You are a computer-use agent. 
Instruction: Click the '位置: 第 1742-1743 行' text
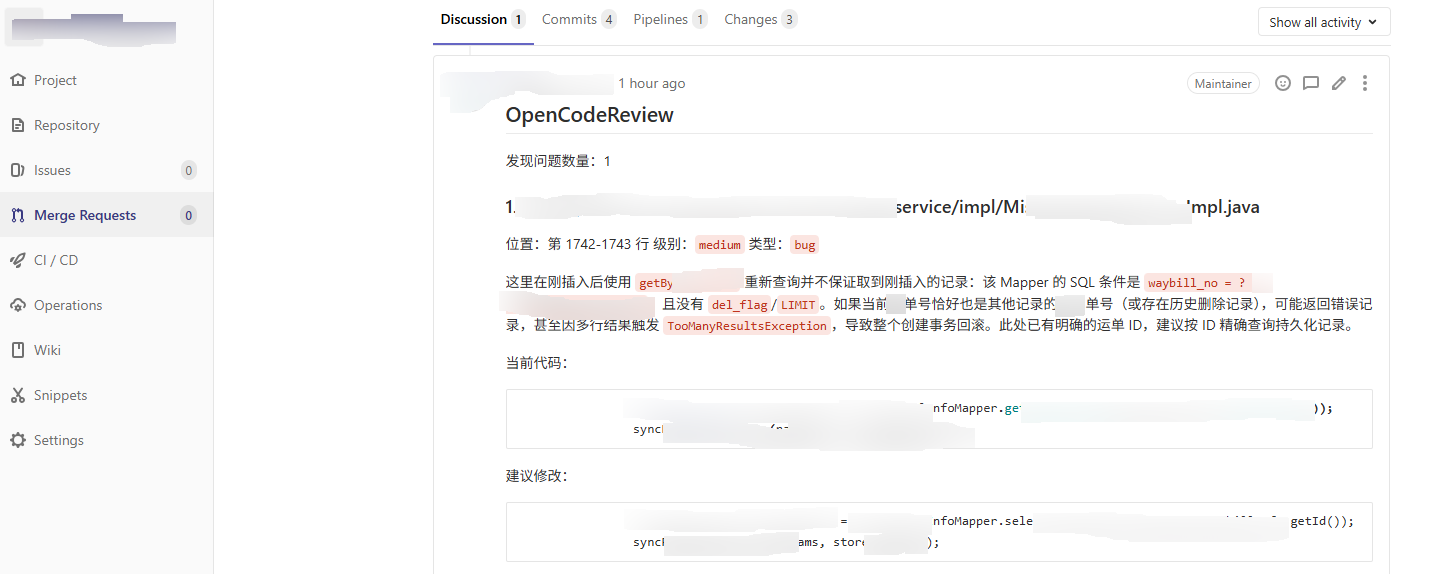pyautogui.click(x=578, y=244)
